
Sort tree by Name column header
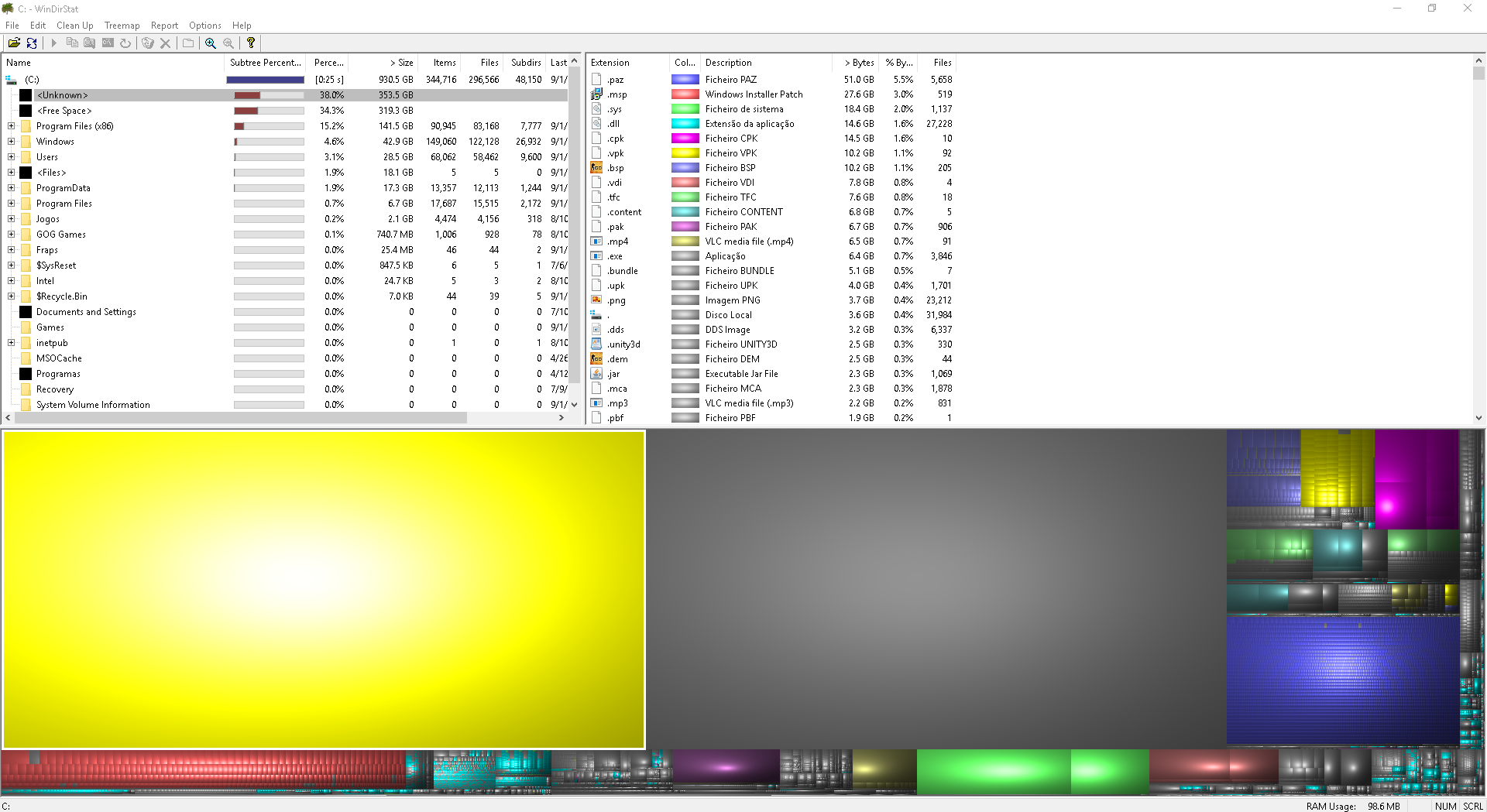pyautogui.click(x=114, y=63)
